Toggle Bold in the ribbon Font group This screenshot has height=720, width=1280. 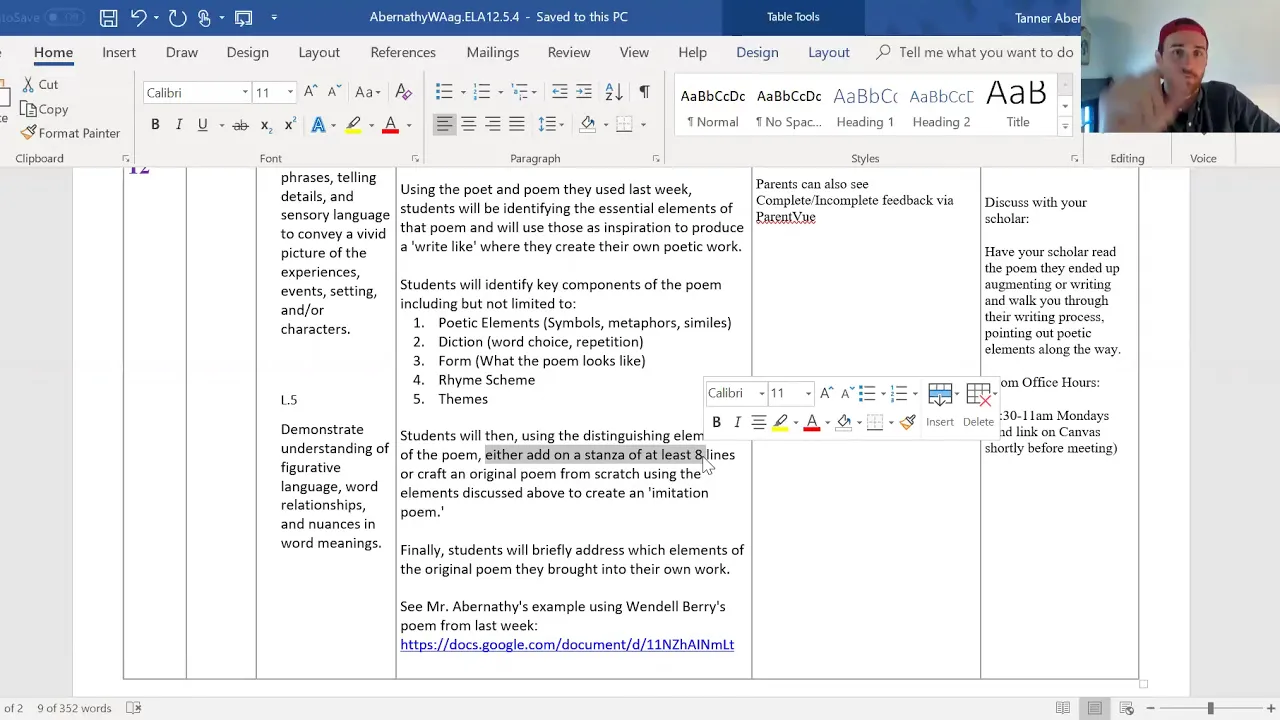pyautogui.click(x=155, y=125)
